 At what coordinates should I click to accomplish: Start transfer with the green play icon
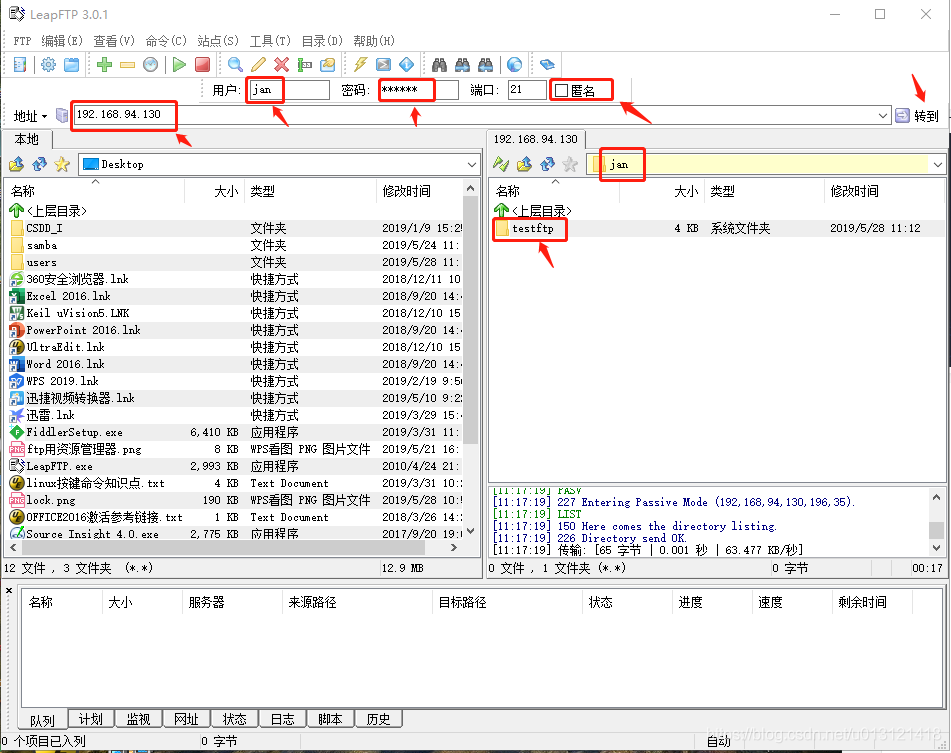179,64
